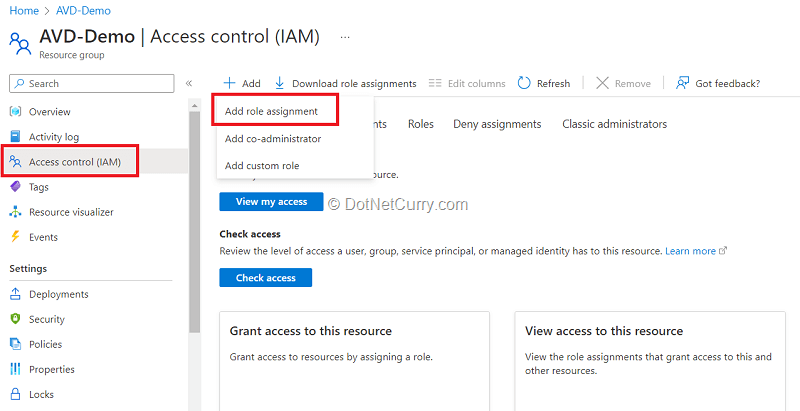Click the Check access button
Viewport: 800px width, 411px height.
266,278
